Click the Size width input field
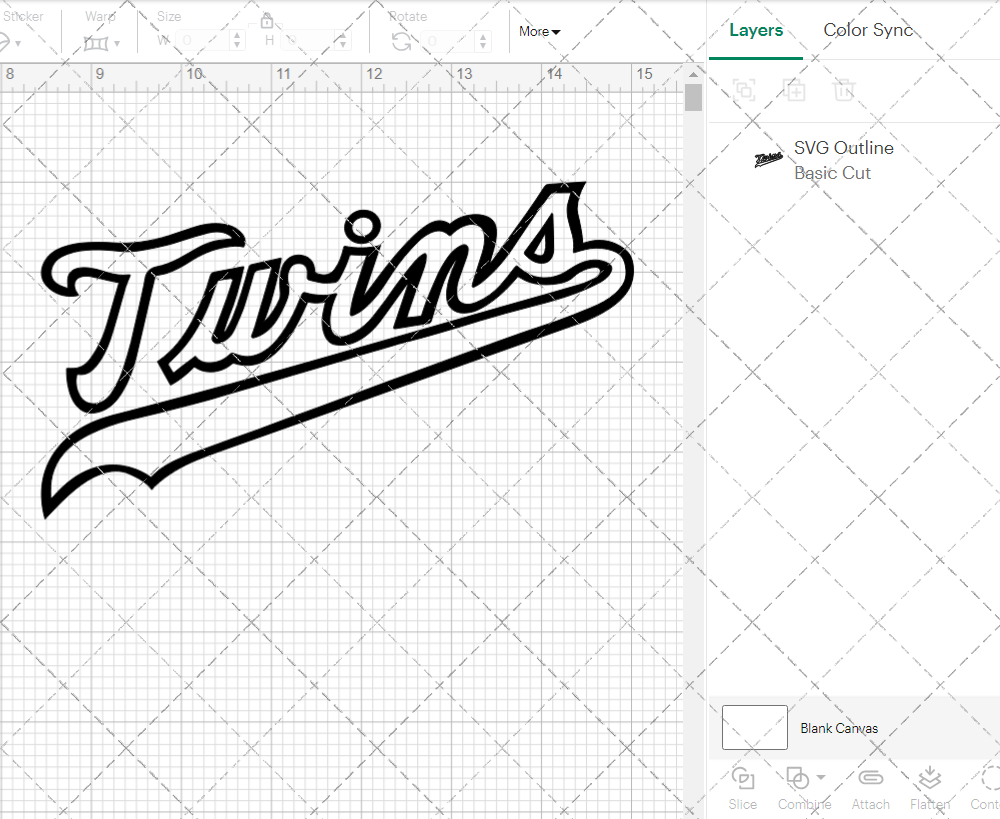 (202, 41)
